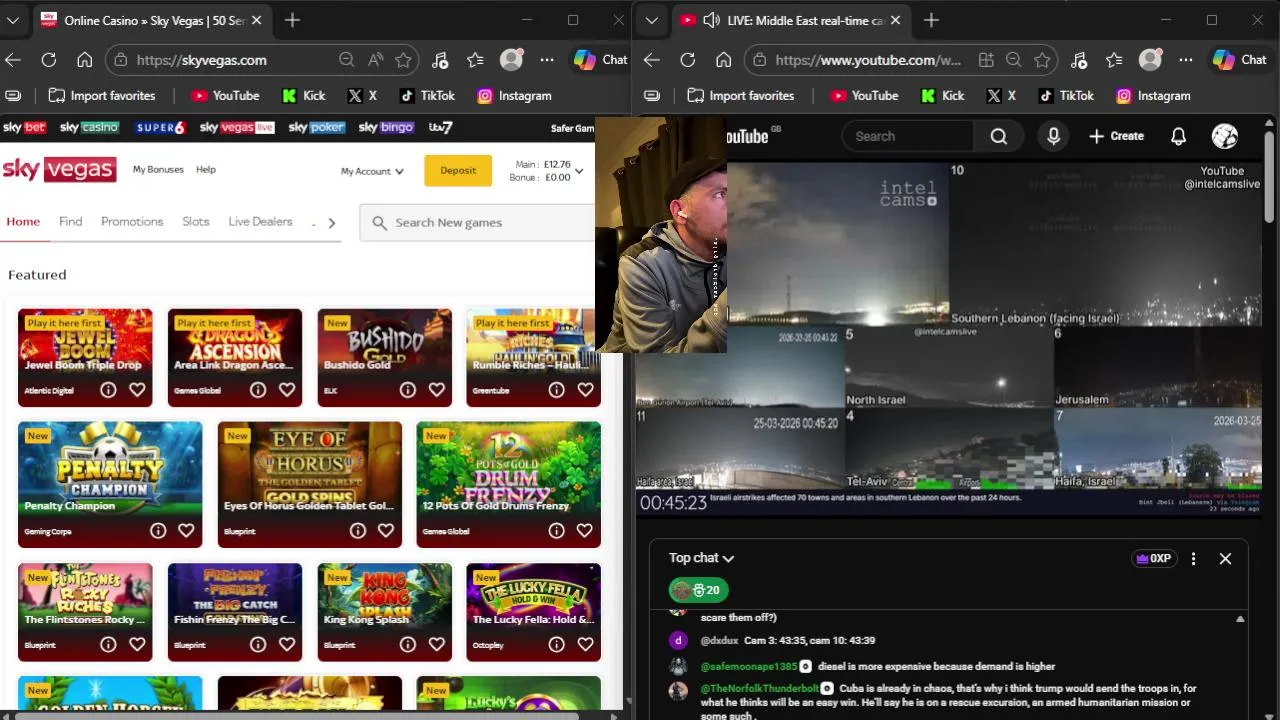This screenshot has height=720, width=1280.
Task: Open My Bonuses page
Action: 158,170
